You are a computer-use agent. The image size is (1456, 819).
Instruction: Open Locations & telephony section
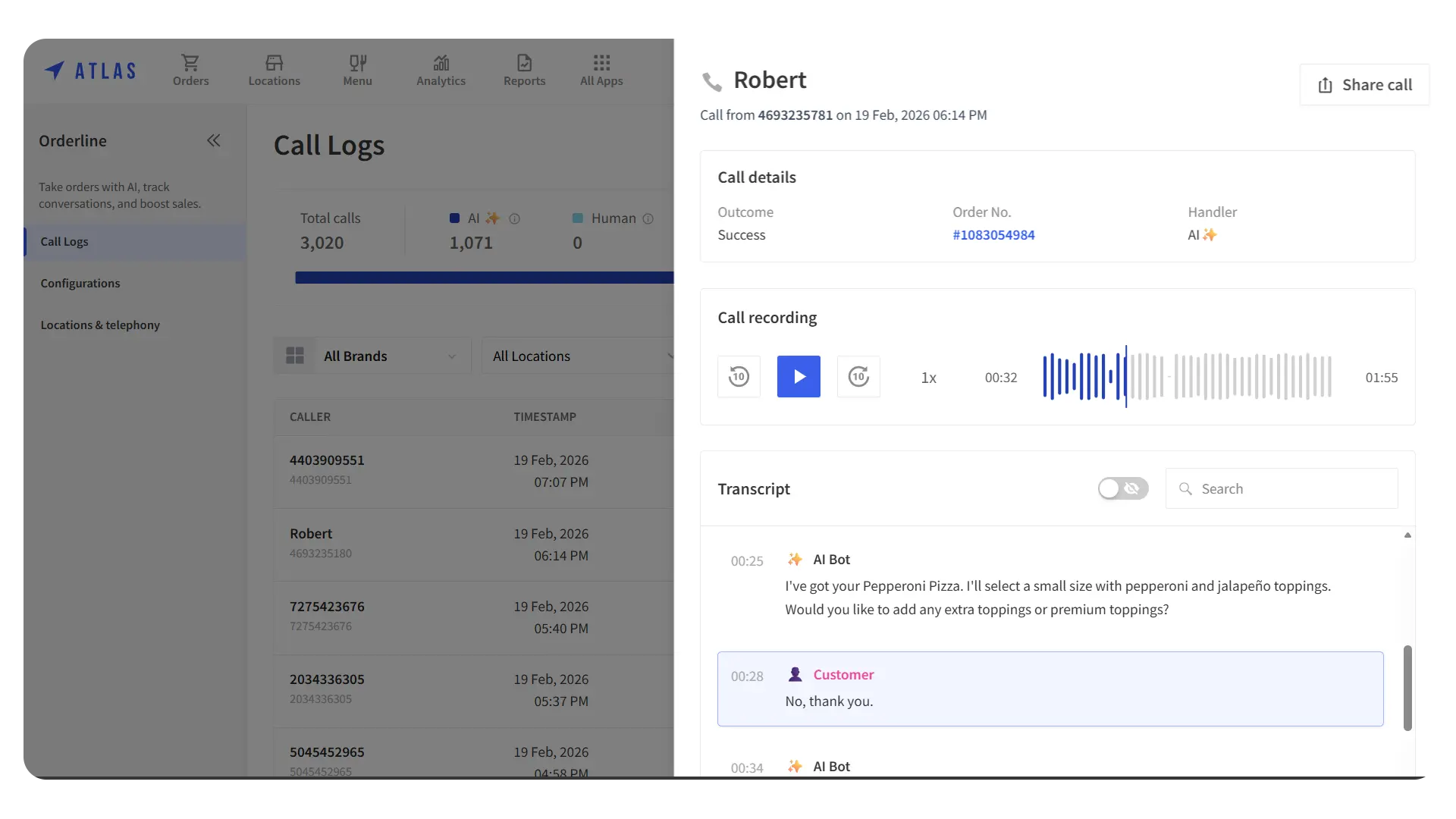click(x=100, y=325)
